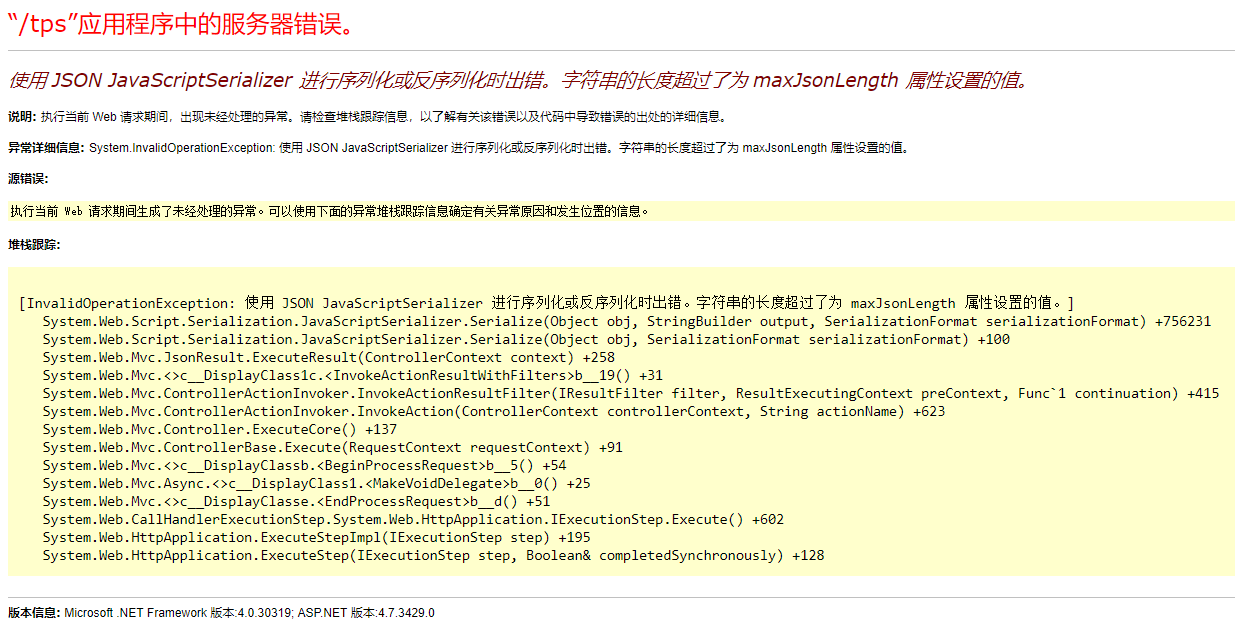The image size is (1235, 640).
Task: Click the bold "异常详细信息:" label
Action: (x=46, y=148)
